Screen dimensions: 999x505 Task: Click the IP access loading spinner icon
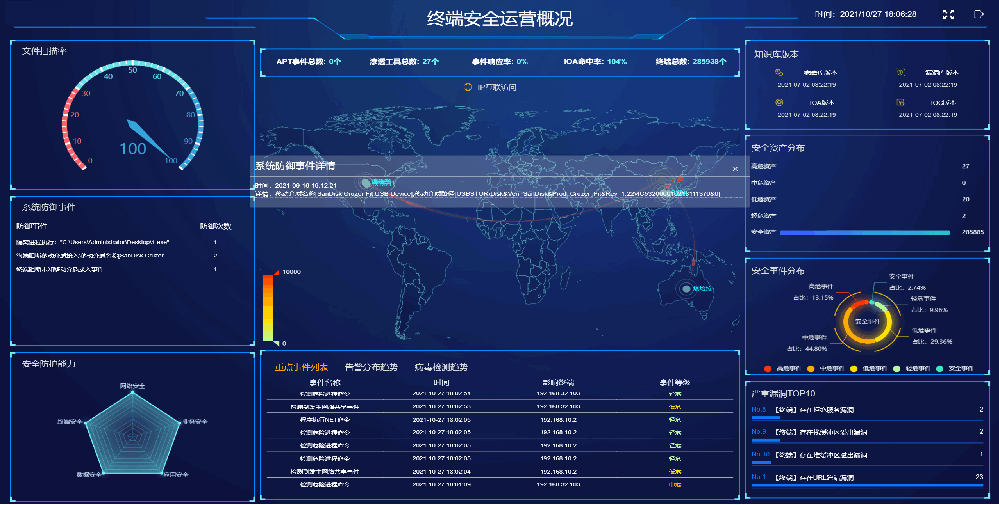click(467, 88)
